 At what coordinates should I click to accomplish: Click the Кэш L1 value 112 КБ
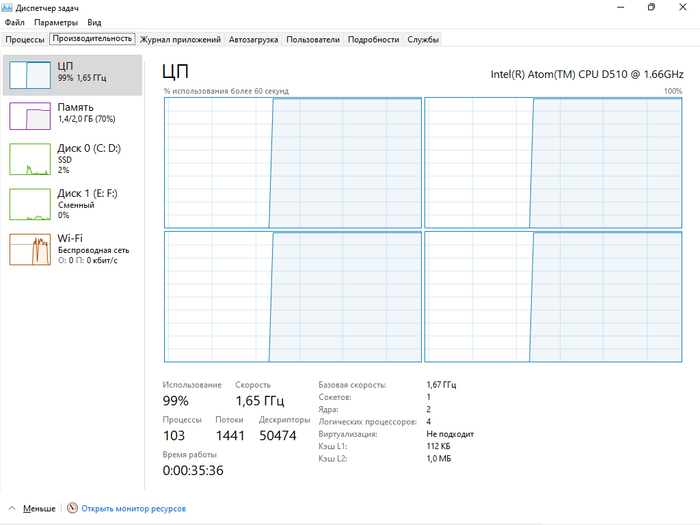click(x=438, y=446)
